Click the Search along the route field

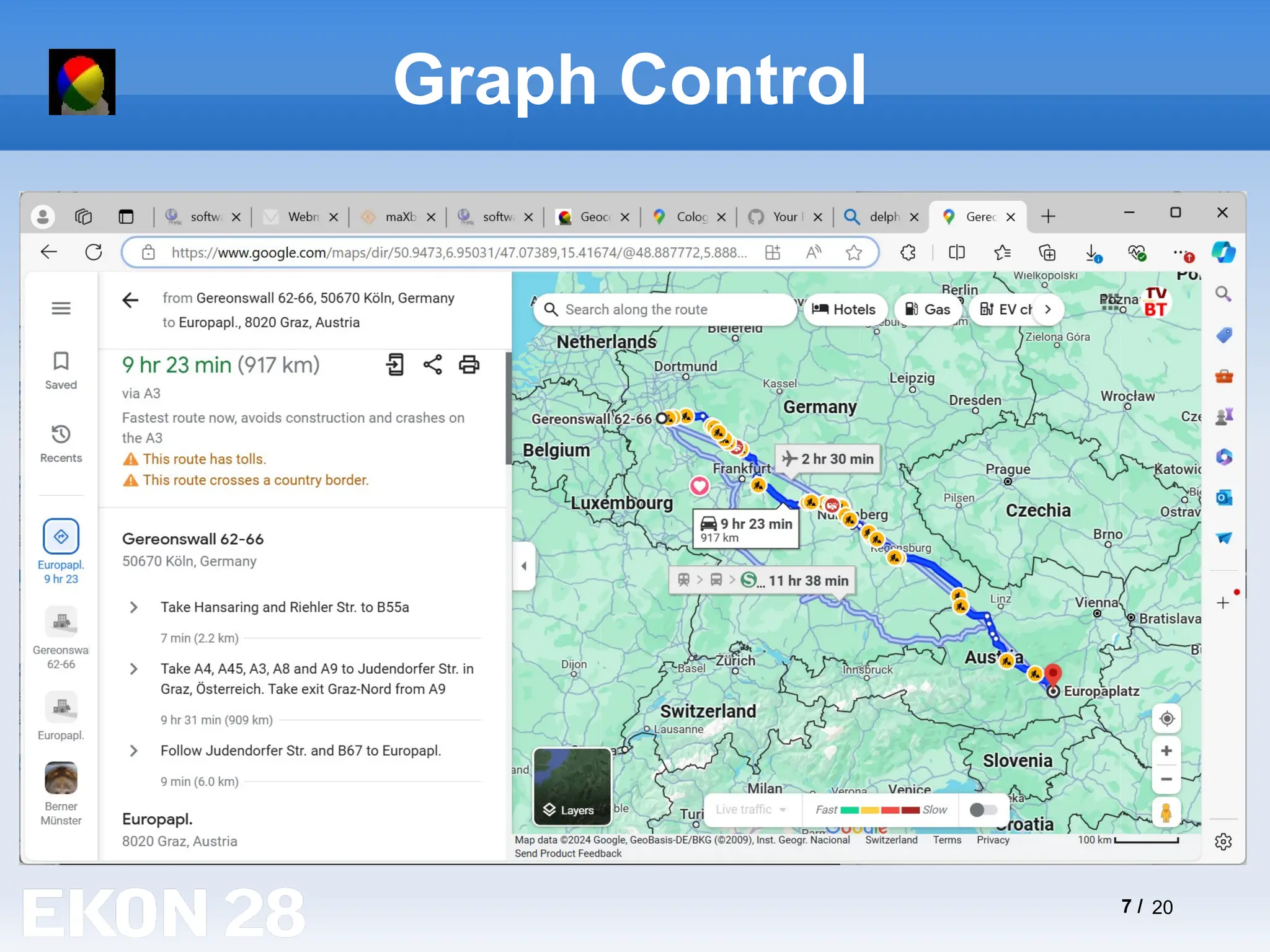pyautogui.click(x=665, y=309)
